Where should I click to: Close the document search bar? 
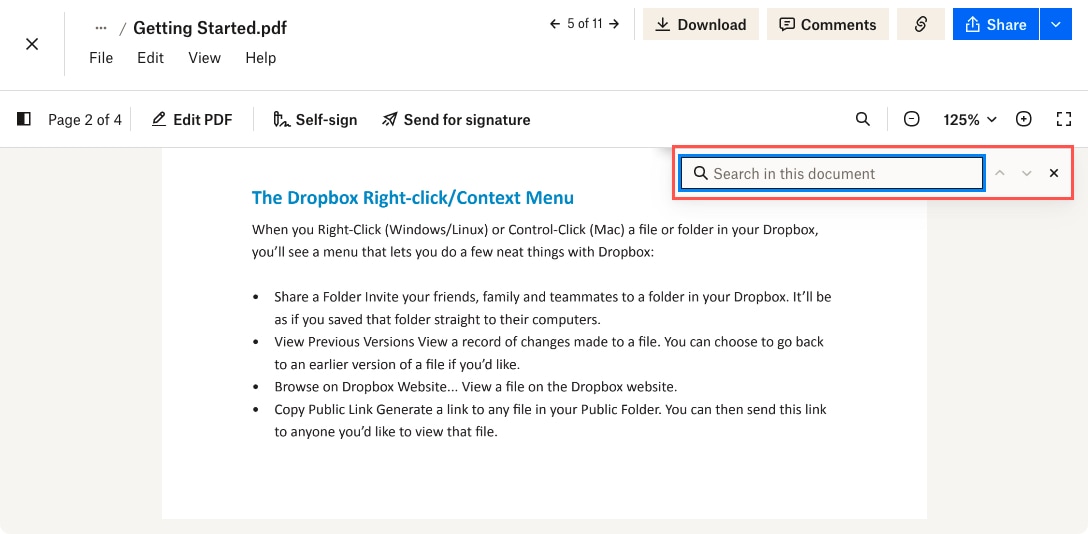click(x=1054, y=173)
